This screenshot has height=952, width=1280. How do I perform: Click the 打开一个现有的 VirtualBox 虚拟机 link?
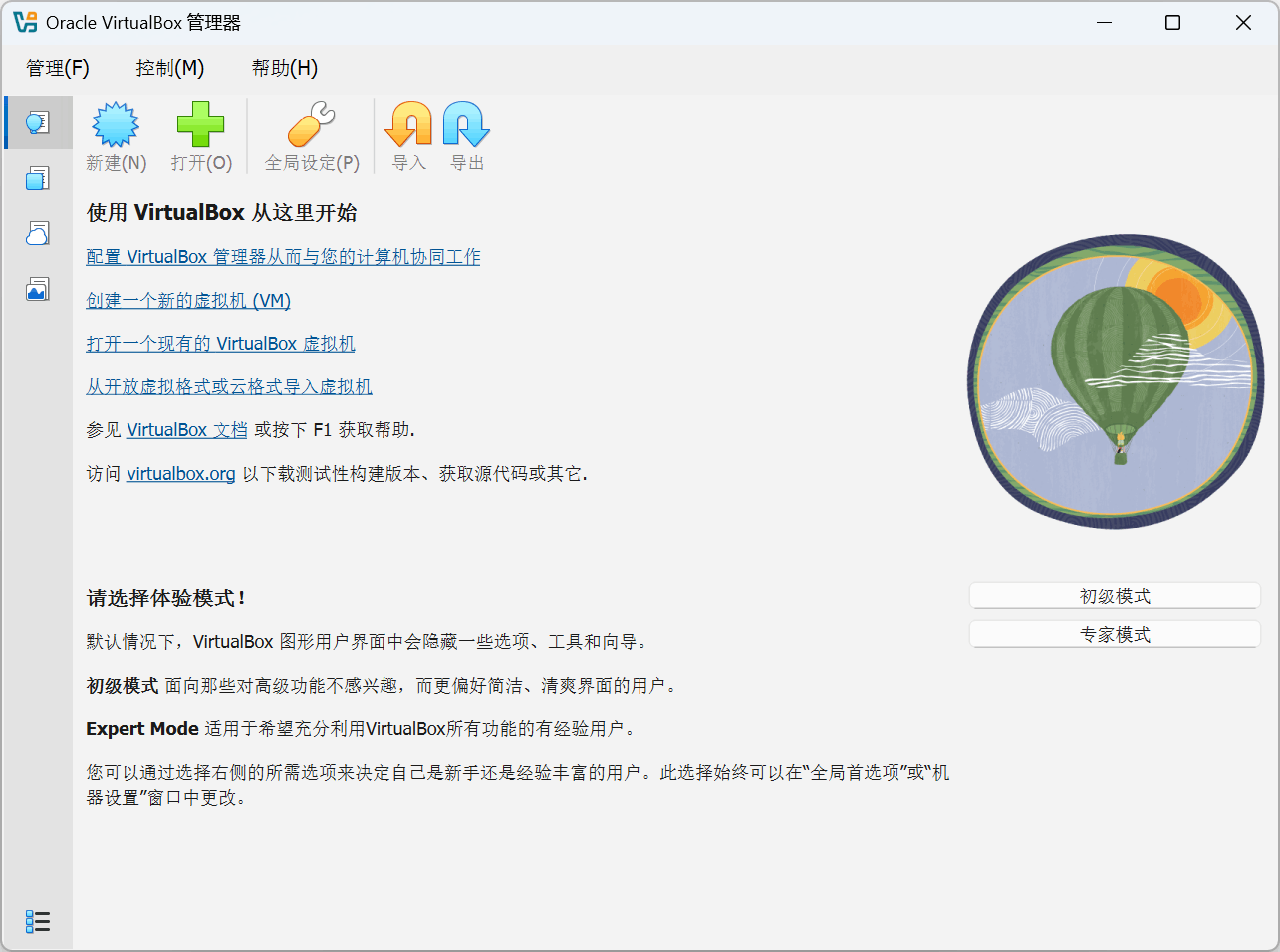pos(220,344)
